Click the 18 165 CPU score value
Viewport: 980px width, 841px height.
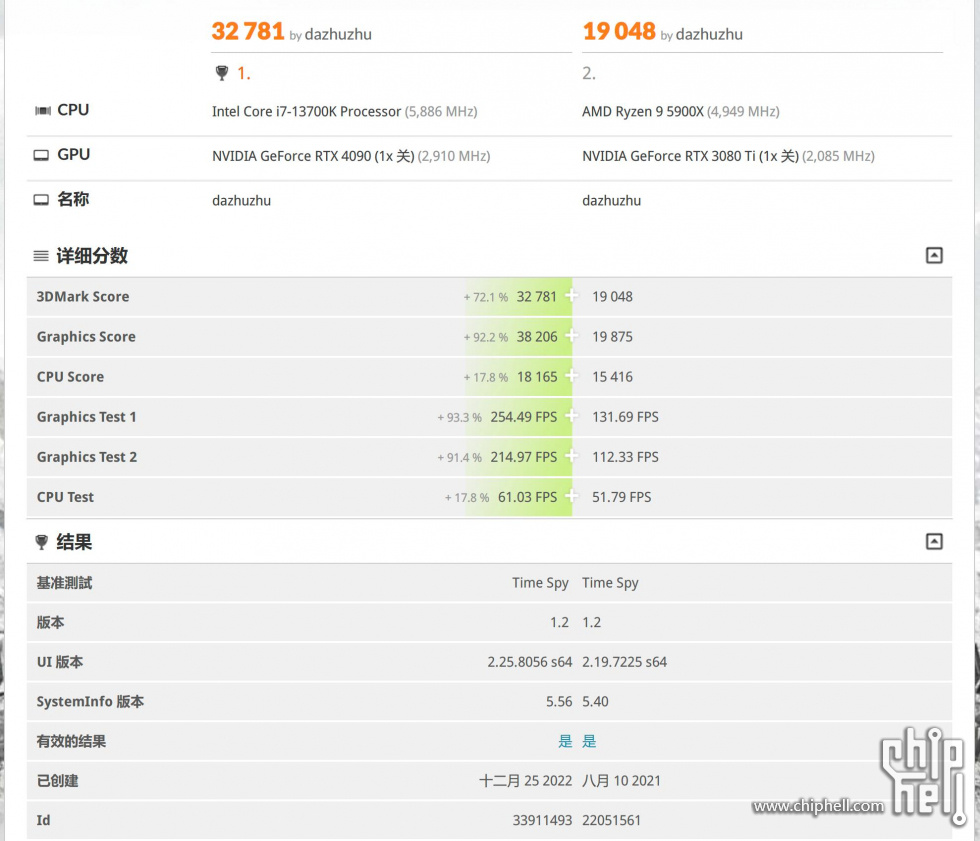point(537,377)
